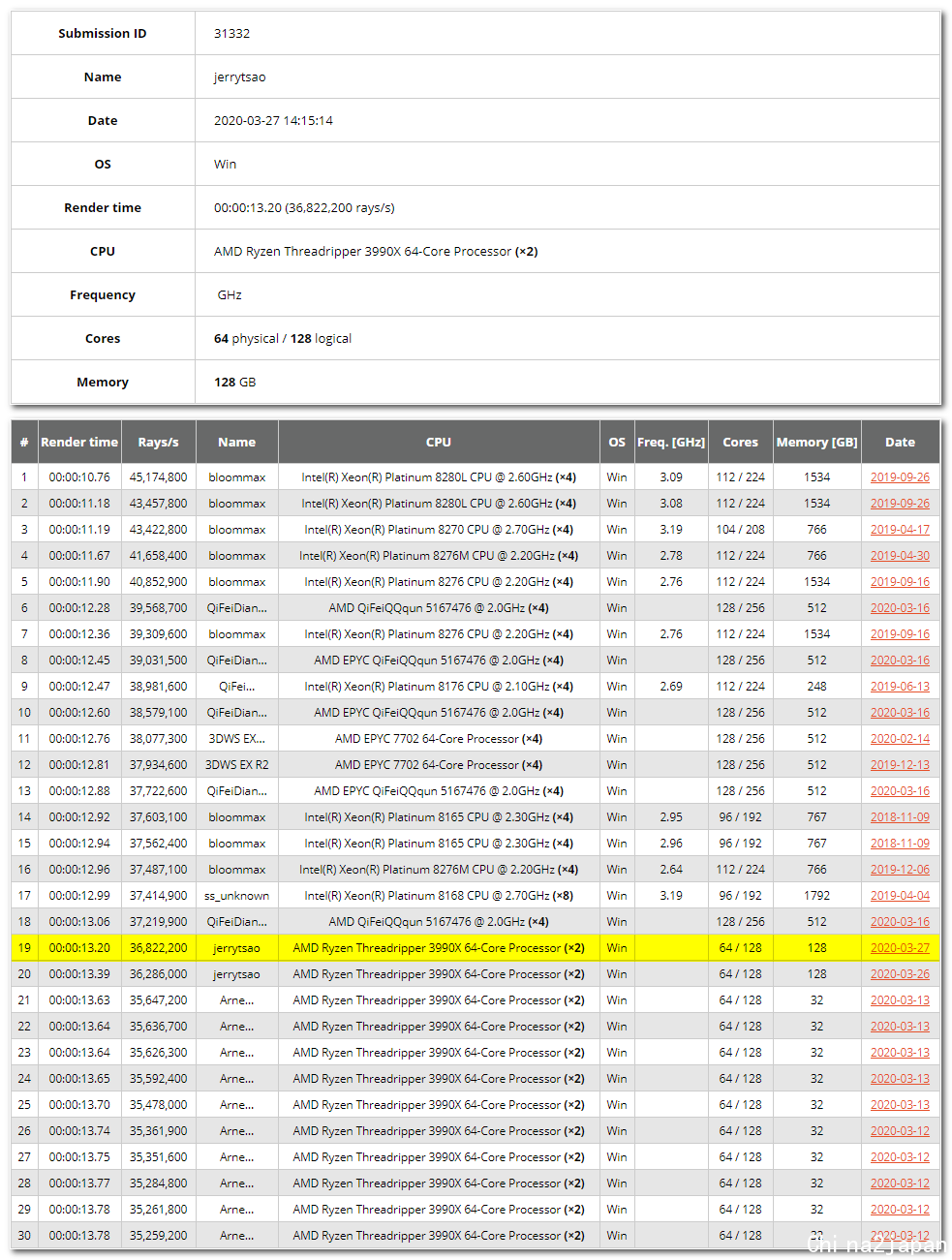Open the 2019-09-26 date link in row 1
This screenshot has width=952, height=1260.
pos(899,477)
